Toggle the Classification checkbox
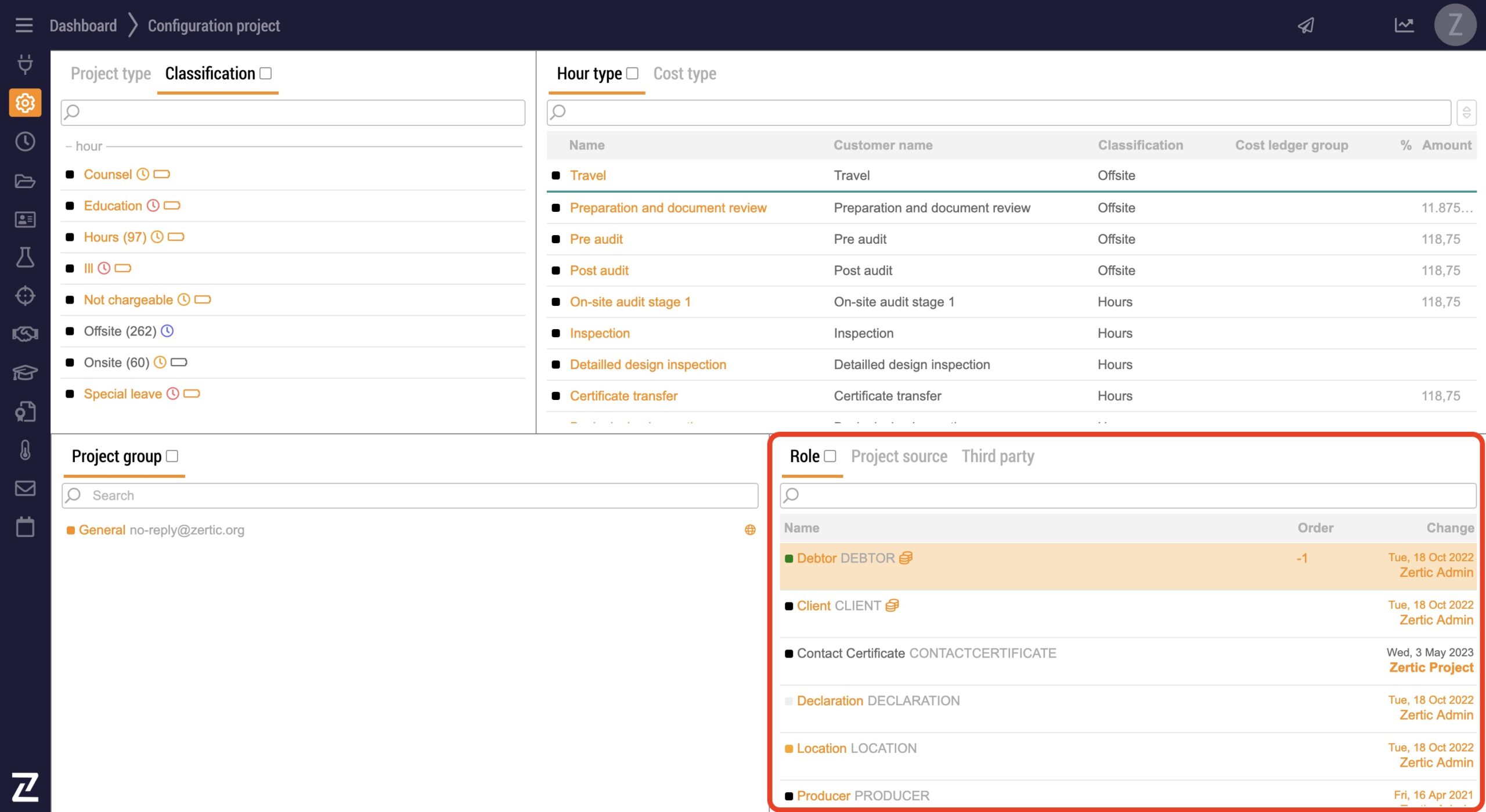This screenshot has width=1486, height=812. pyautogui.click(x=266, y=74)
